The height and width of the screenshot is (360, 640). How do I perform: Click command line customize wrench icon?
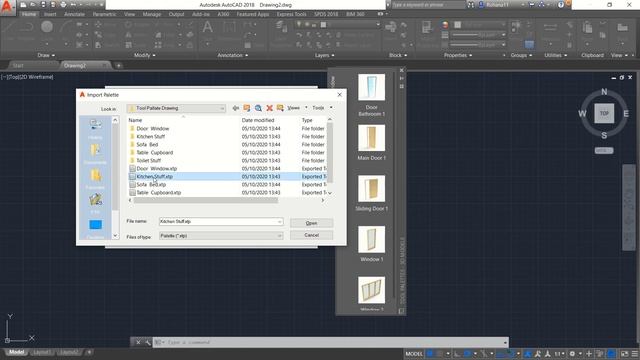tap(147, 342)
